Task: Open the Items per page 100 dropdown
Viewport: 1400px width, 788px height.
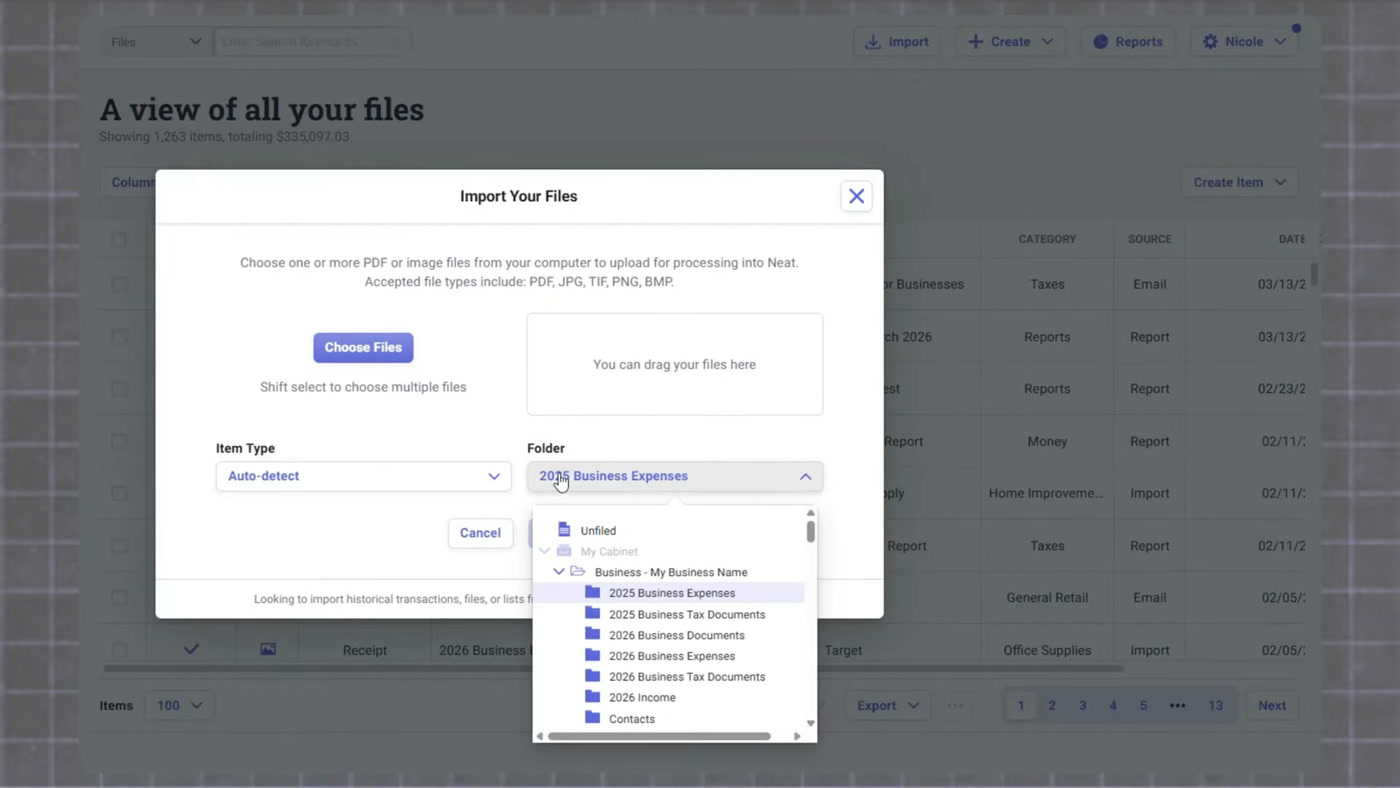Action: coord(179,705)
